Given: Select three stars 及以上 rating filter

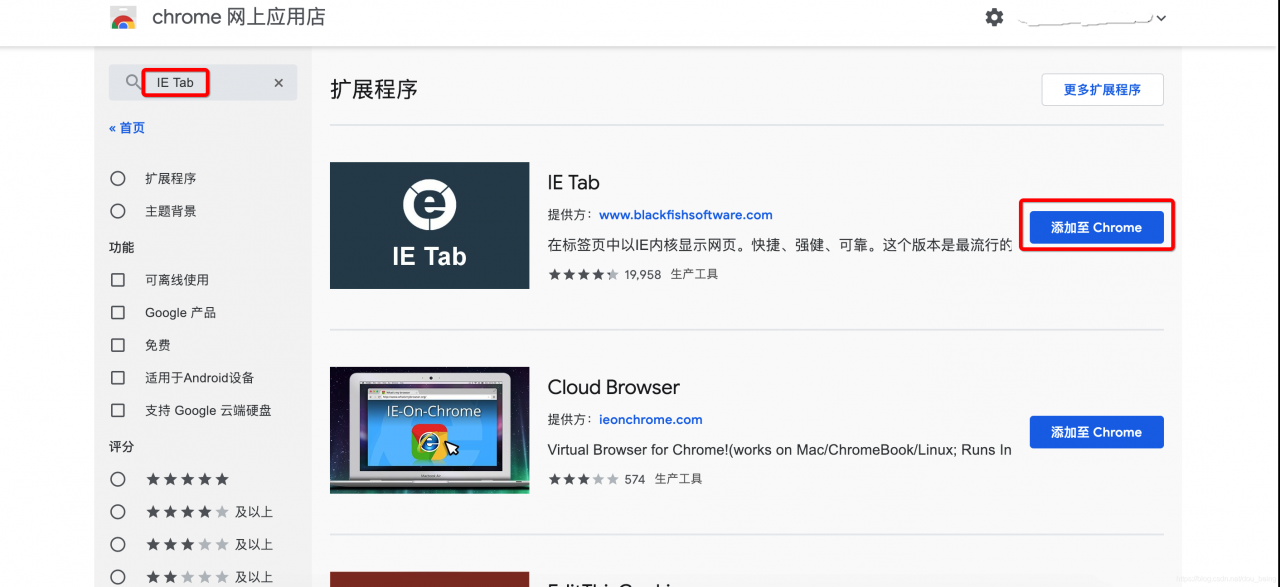Looking at the screenshot, I should click(118, 545).
